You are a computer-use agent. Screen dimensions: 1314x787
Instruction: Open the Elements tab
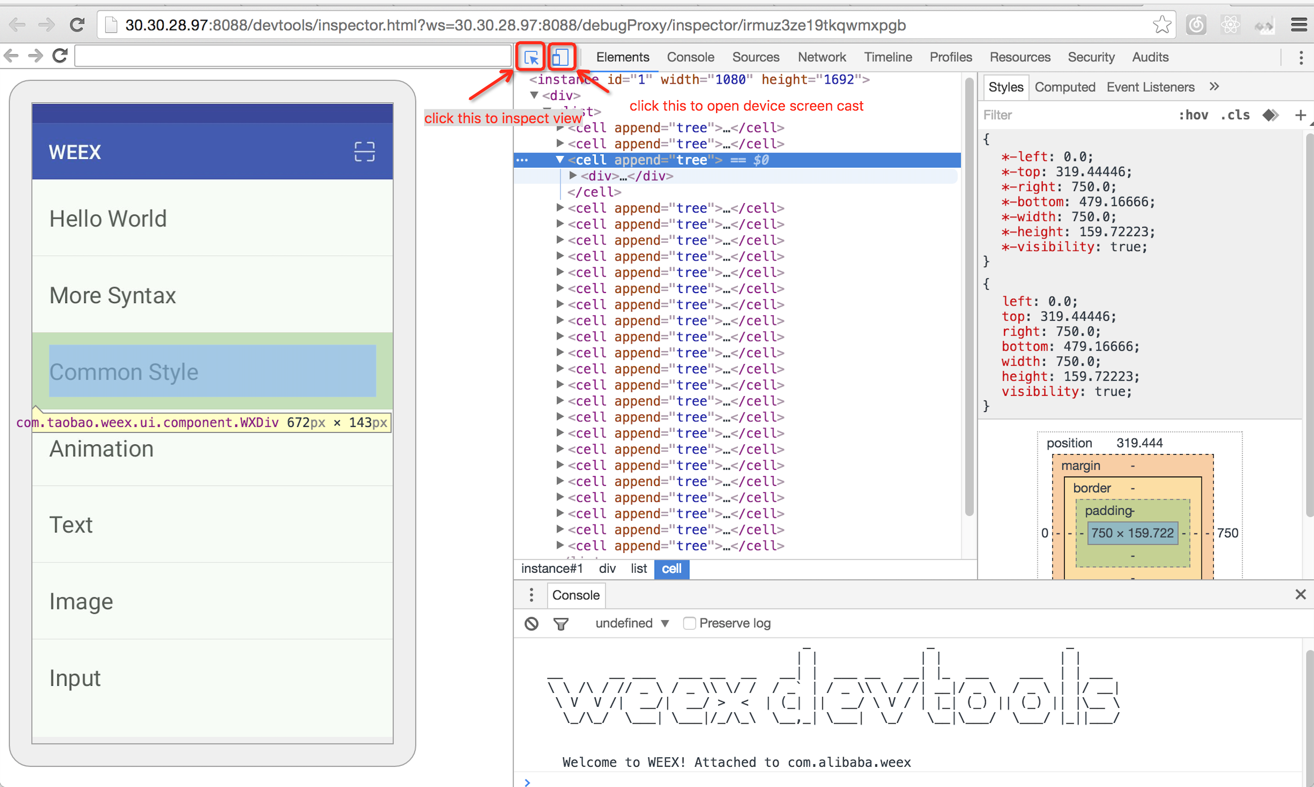click(622, 58)
